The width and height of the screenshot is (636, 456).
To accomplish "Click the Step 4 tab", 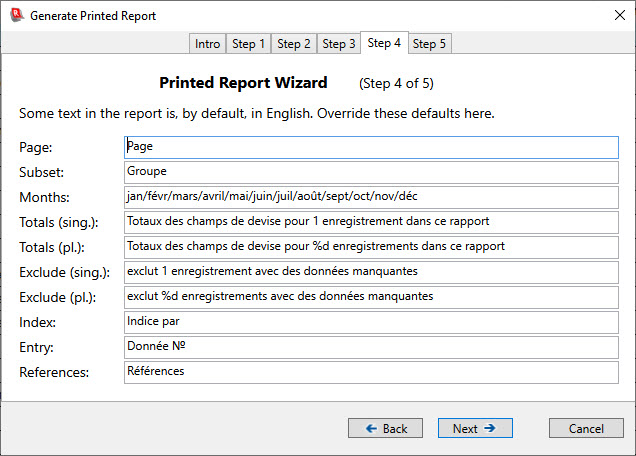I will [x=384, y=43].
